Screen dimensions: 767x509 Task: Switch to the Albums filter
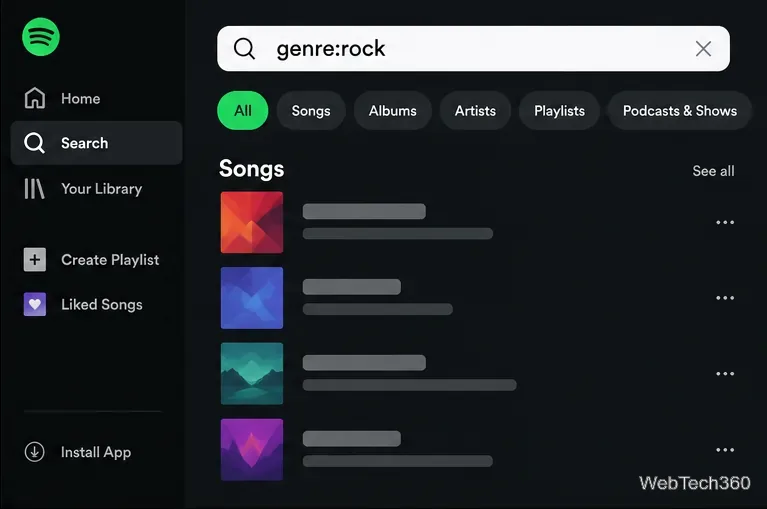pos(393,111)
